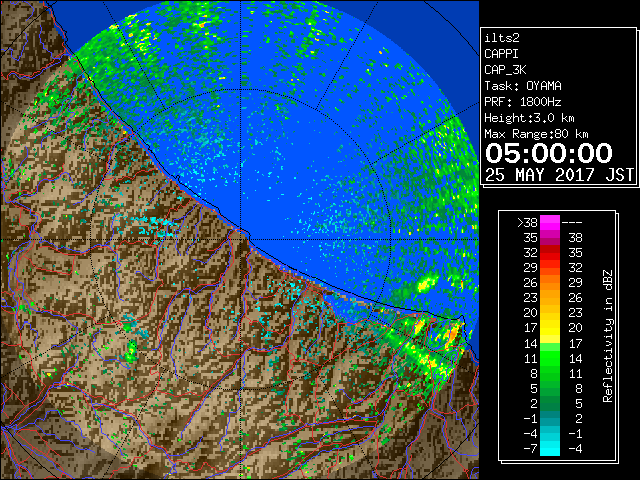640x480 pixels.
Task: Click the "---" legend label
Action: tap(572, 223)
